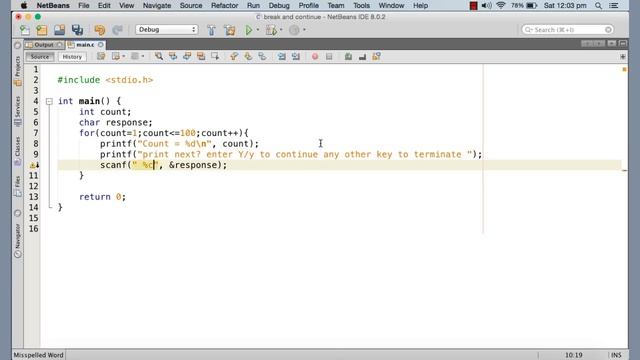Click the Search field in toolbar
This screenshot has width=640, height=360.
(567, 30)
